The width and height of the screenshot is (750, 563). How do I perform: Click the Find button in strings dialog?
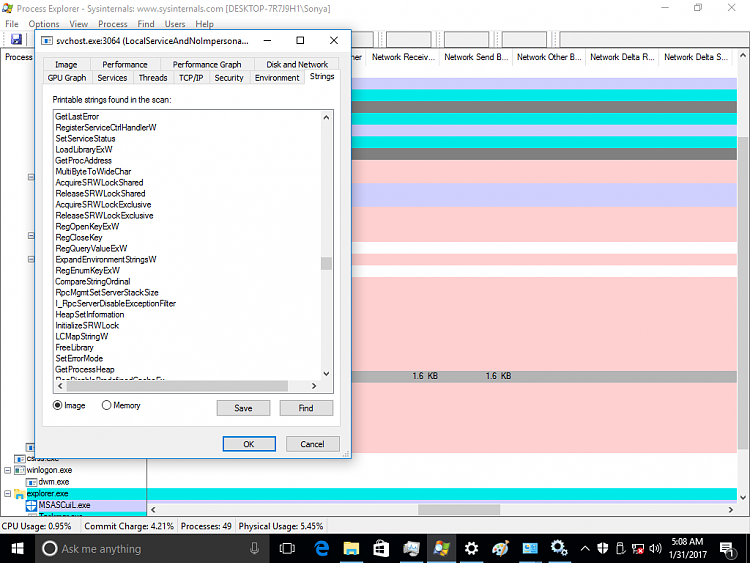coord(306,408)
